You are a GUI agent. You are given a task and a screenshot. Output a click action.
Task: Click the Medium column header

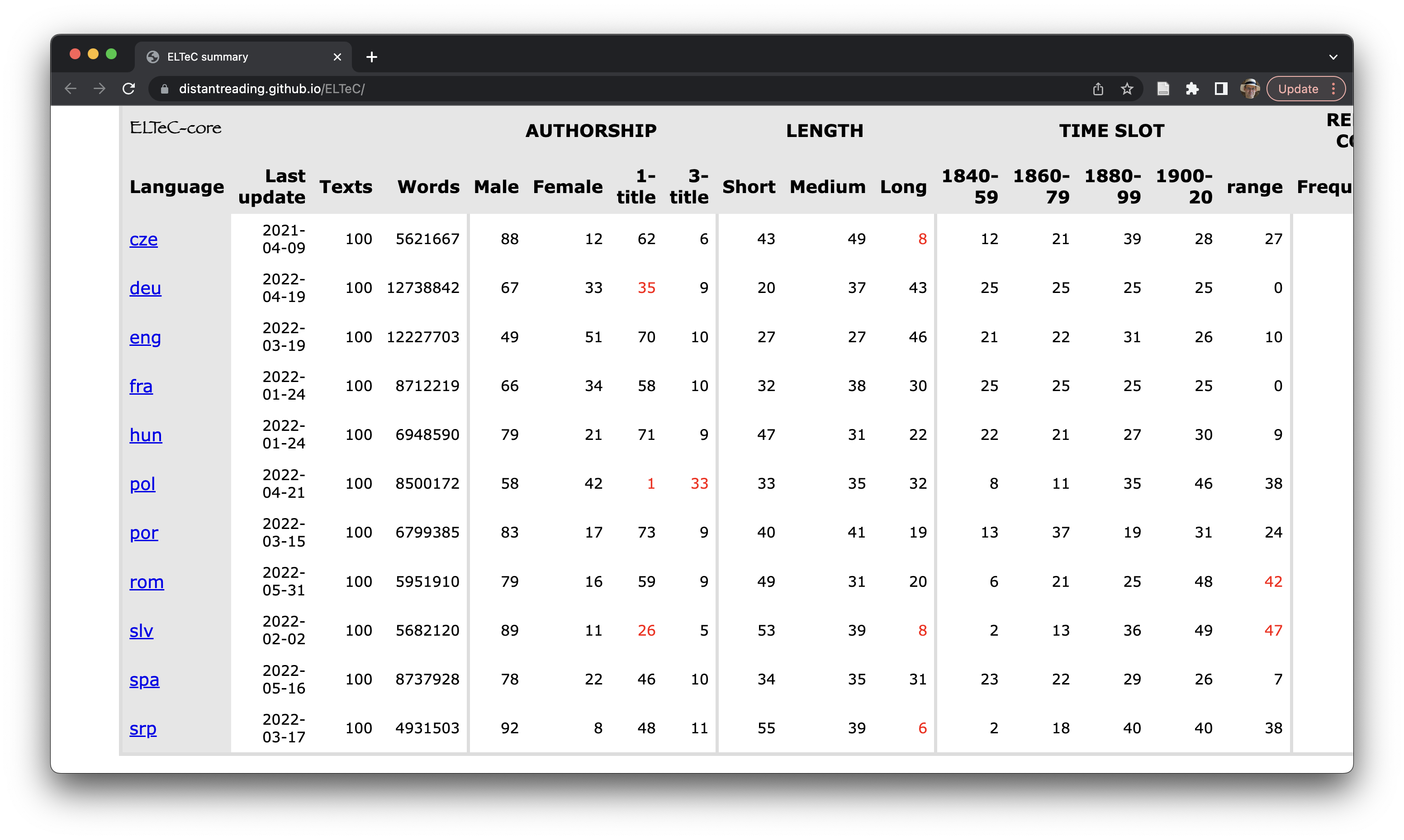click(828, 187)
